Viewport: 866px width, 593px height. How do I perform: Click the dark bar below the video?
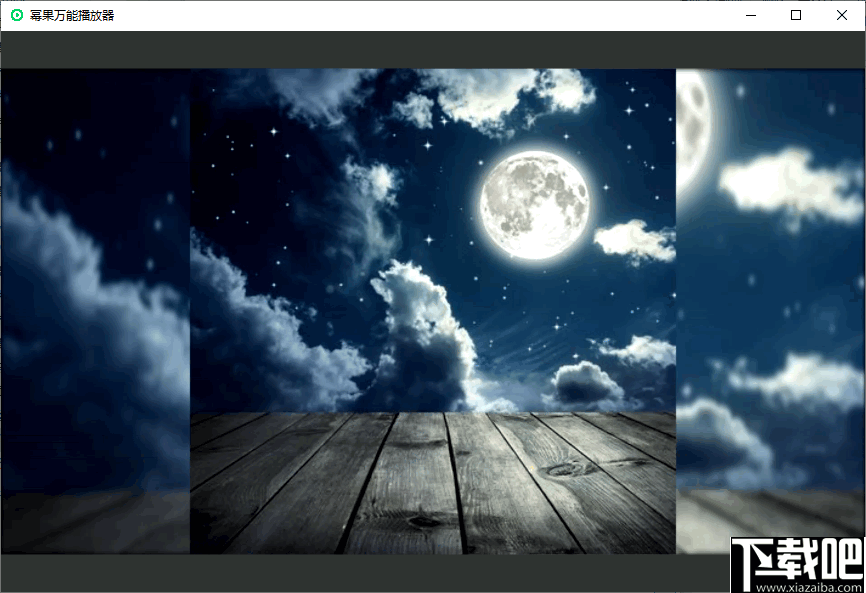pos(365,573)
